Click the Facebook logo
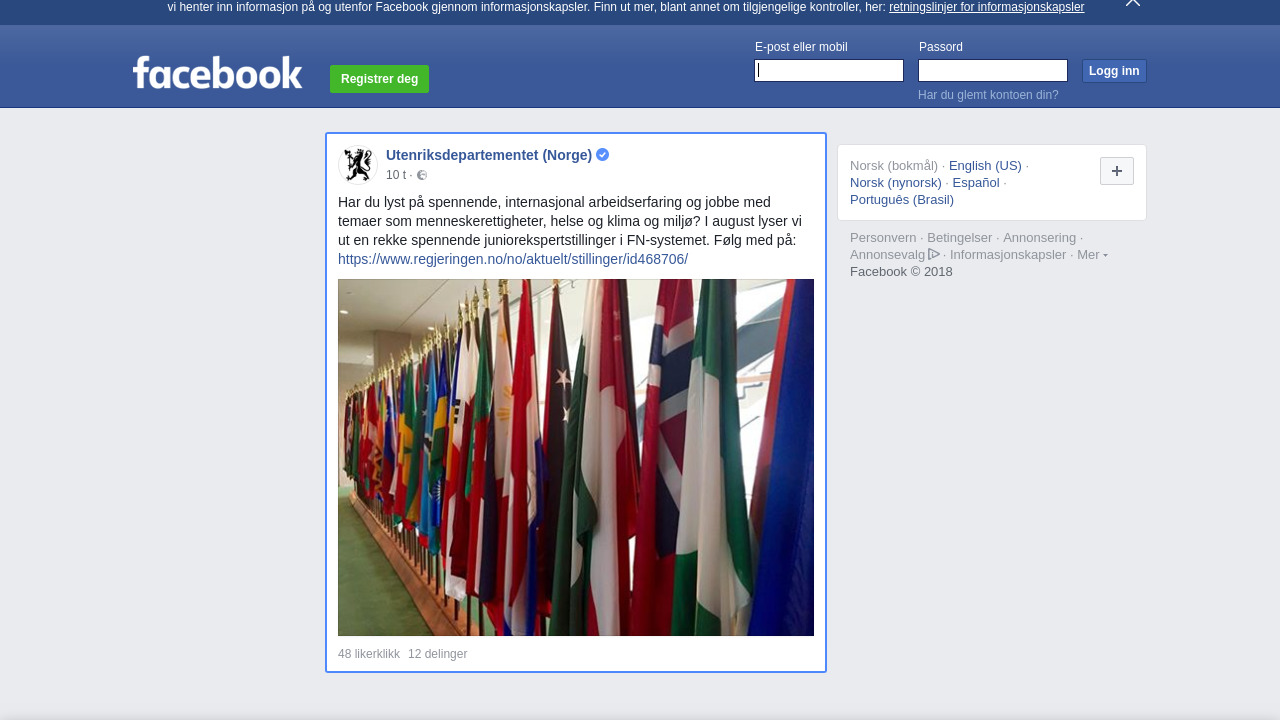 pyautogui.click(x=217, y=73)
